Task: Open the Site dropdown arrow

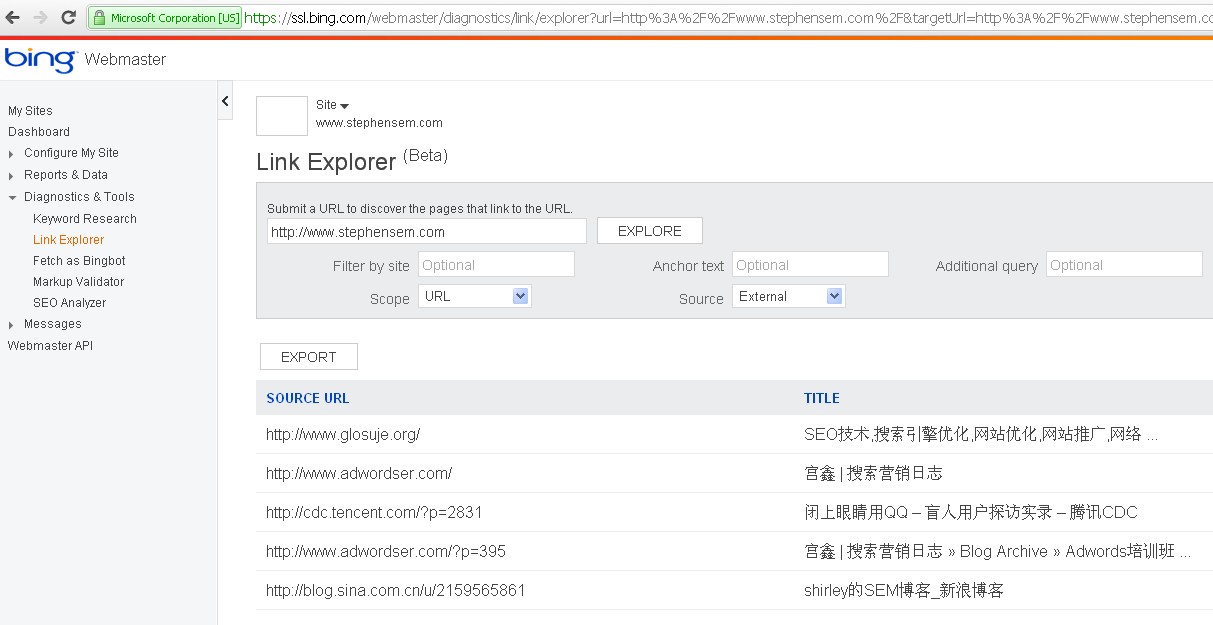Action: 344,106
